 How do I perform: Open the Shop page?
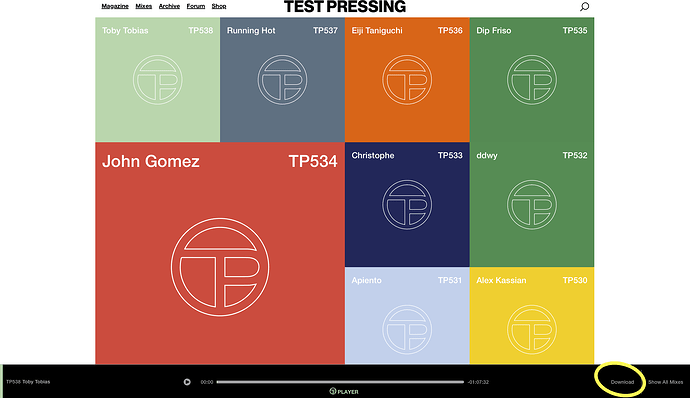click(x=219, y=6)
